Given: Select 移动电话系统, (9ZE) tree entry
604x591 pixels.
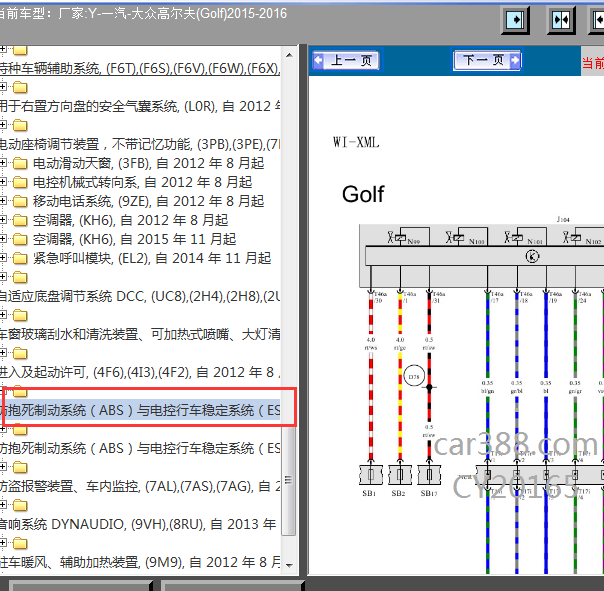Looking at the screenshot, I should click(148, 201).
